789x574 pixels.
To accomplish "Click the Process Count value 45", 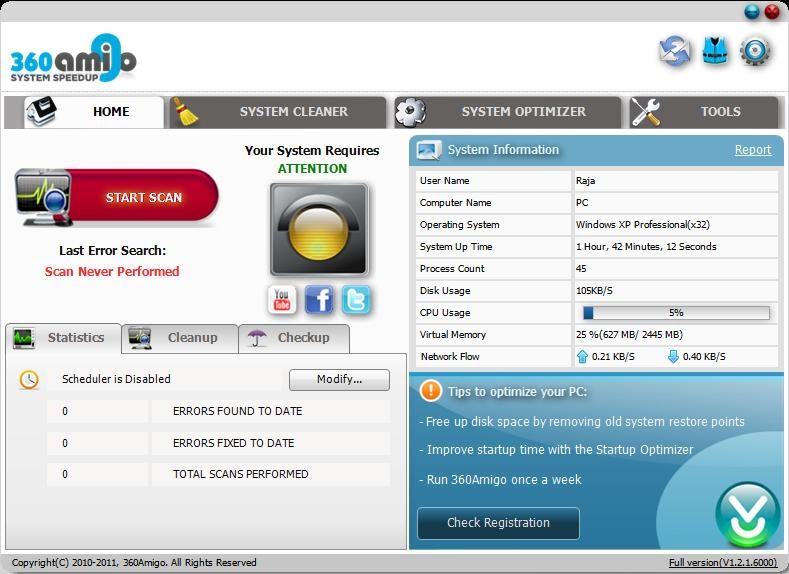I will [581, 269].
